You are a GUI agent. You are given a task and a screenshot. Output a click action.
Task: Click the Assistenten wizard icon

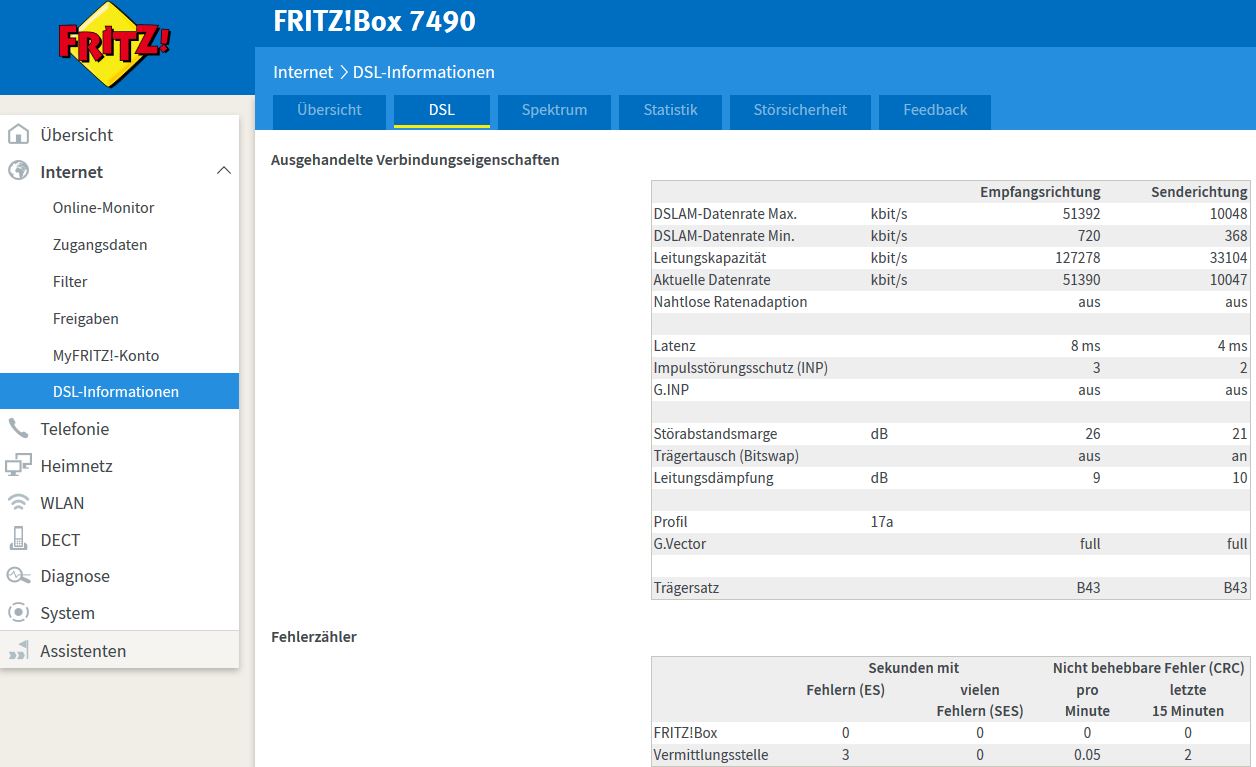19,651
